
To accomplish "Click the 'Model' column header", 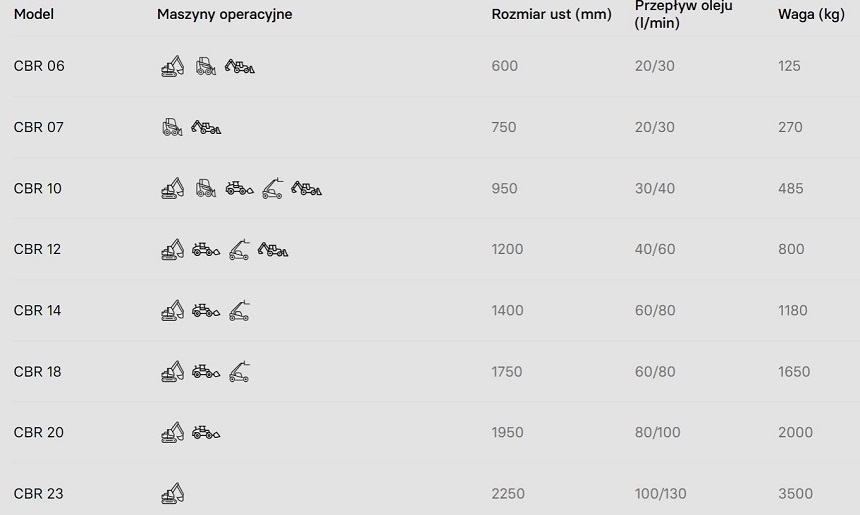I will [34, 15].
